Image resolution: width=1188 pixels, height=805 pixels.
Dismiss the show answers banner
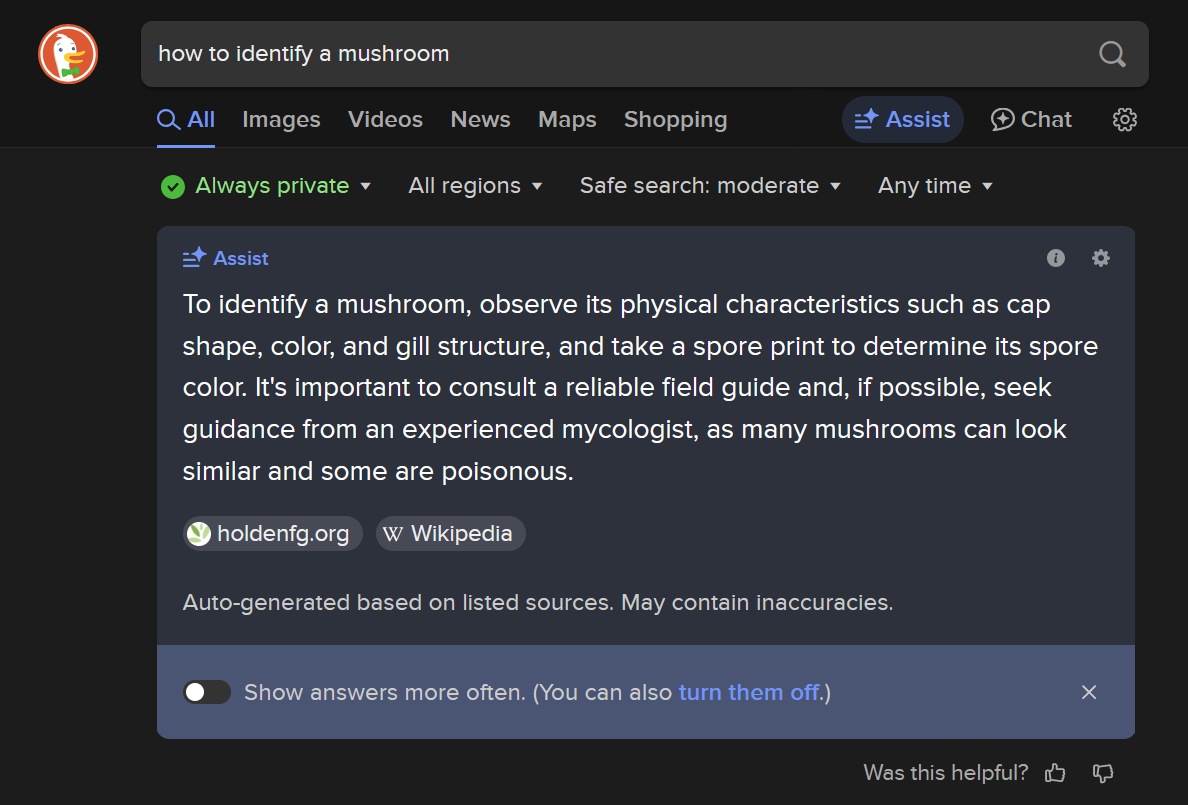[1089, 692]
